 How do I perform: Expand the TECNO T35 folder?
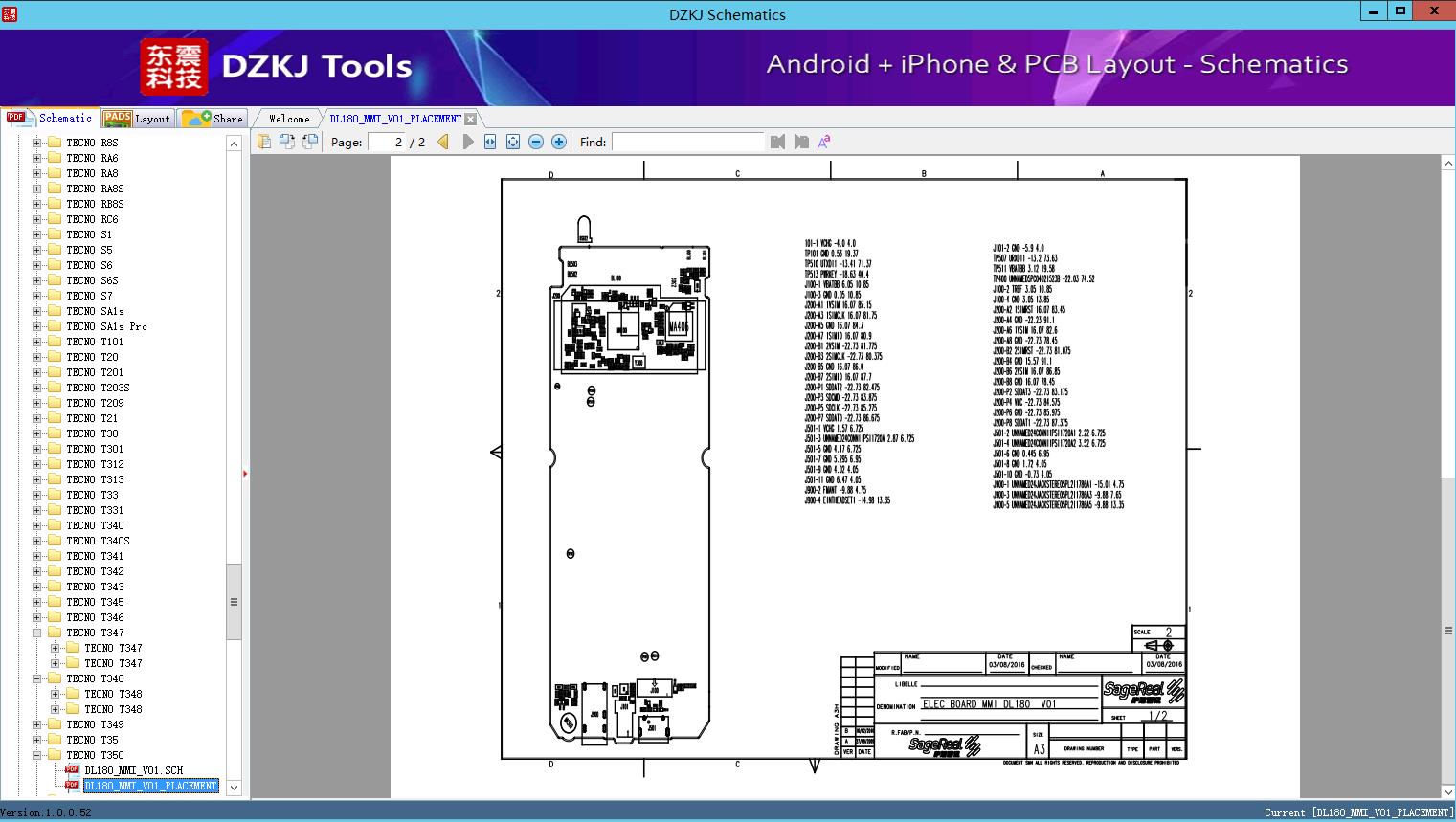[37, 740]
